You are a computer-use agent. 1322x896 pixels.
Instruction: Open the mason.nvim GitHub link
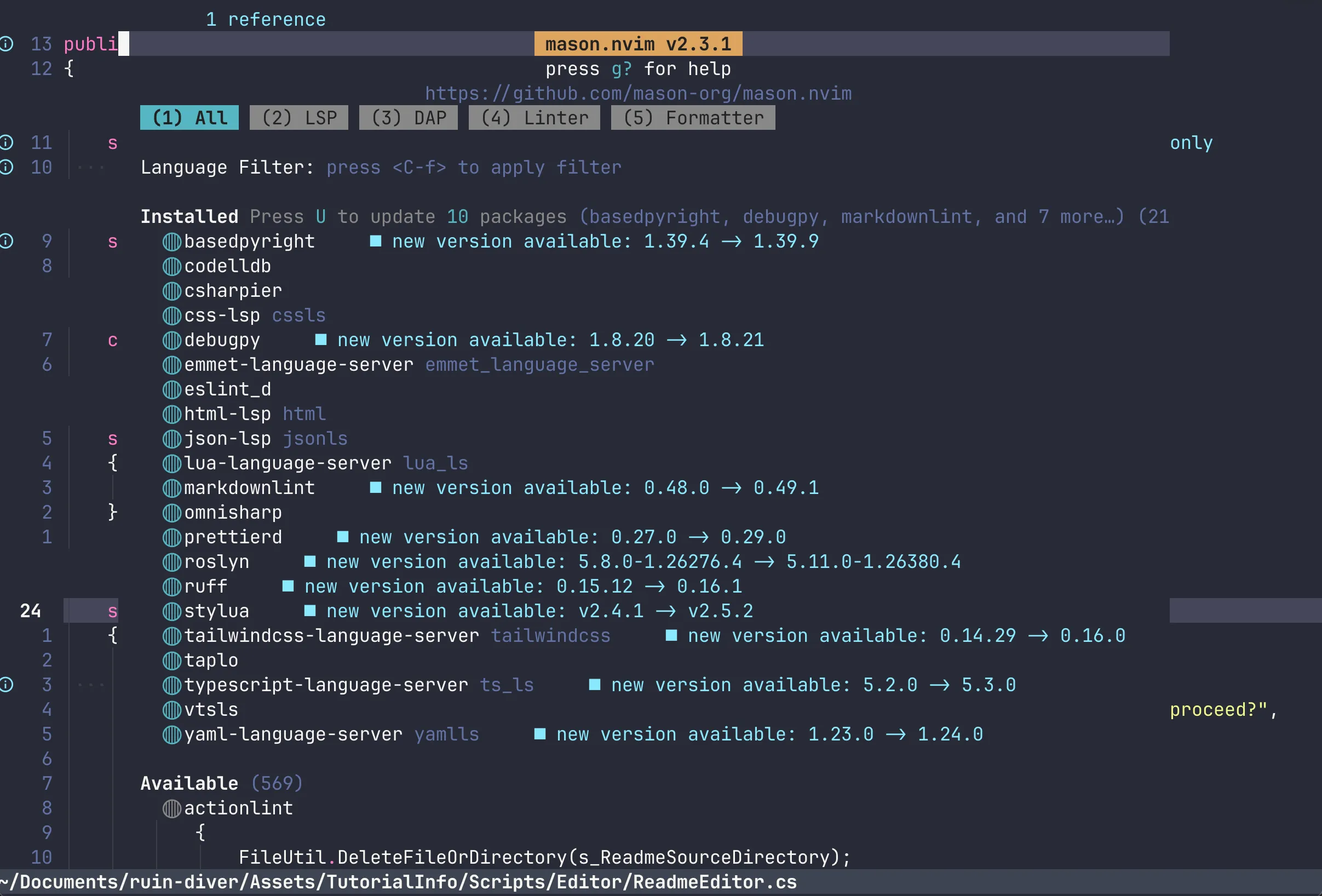(638, 93)
